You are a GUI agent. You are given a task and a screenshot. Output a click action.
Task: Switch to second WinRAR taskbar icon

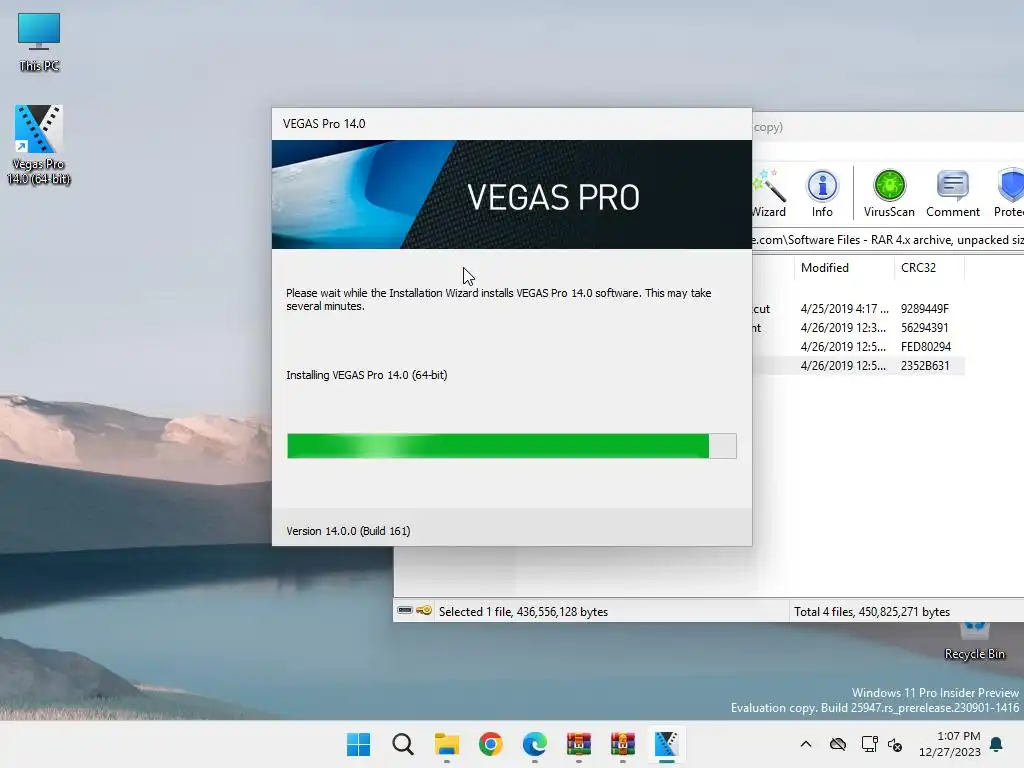coord(622,744)
